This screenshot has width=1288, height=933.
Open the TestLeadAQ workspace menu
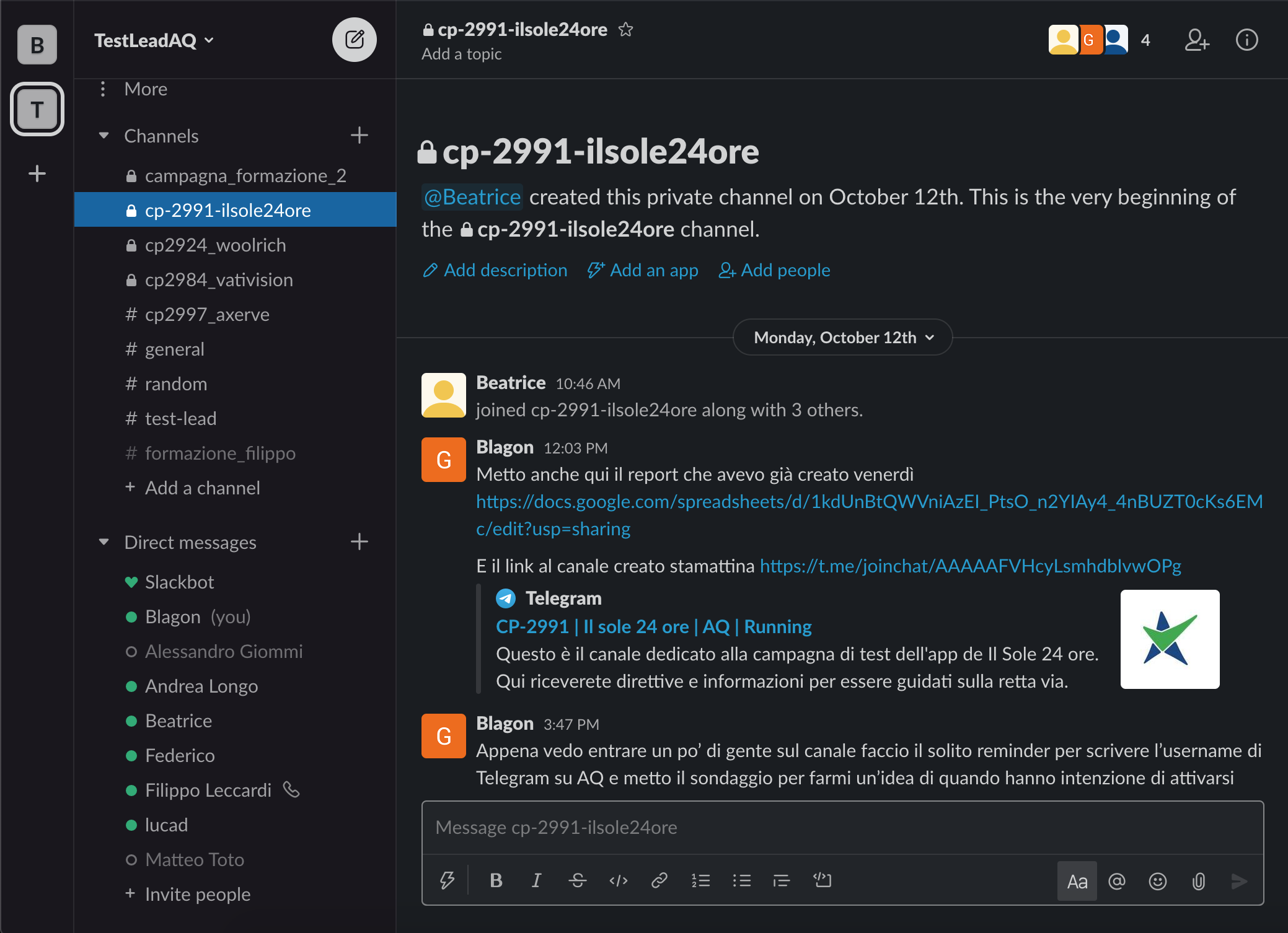pyautogui.click(x=154, y=40)
